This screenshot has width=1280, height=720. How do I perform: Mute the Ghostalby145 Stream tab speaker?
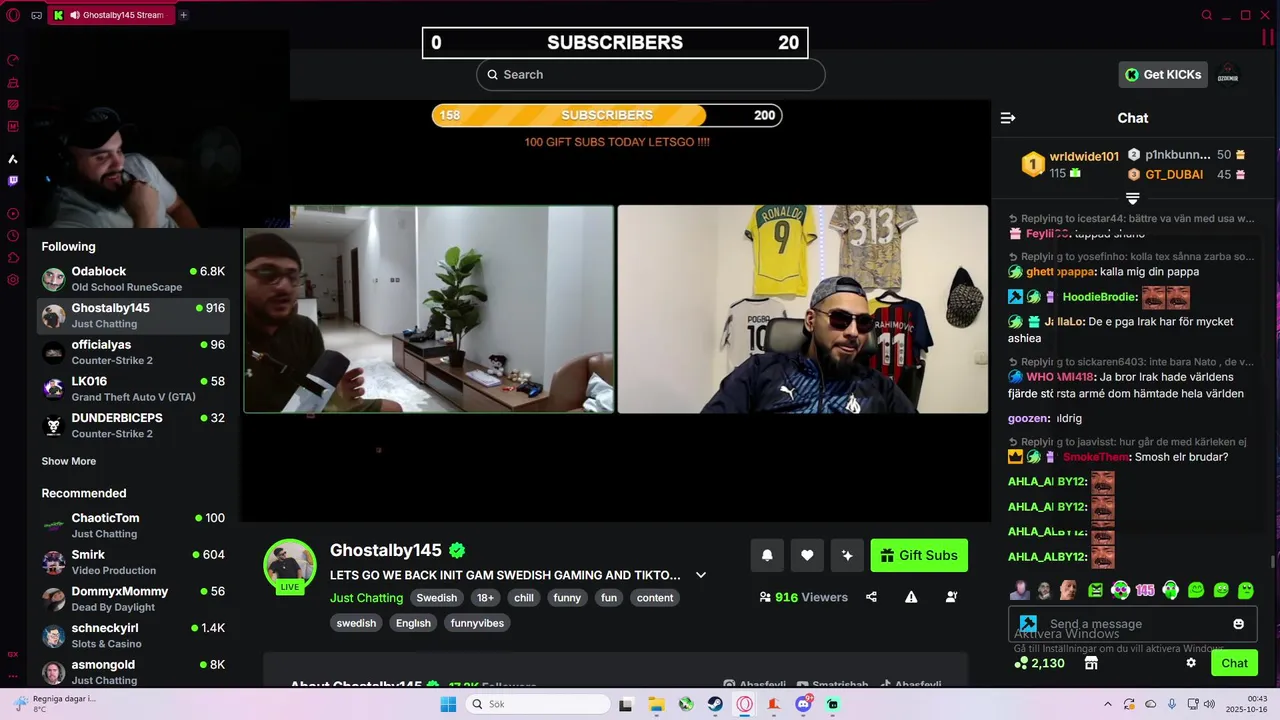tap(75, 15)
